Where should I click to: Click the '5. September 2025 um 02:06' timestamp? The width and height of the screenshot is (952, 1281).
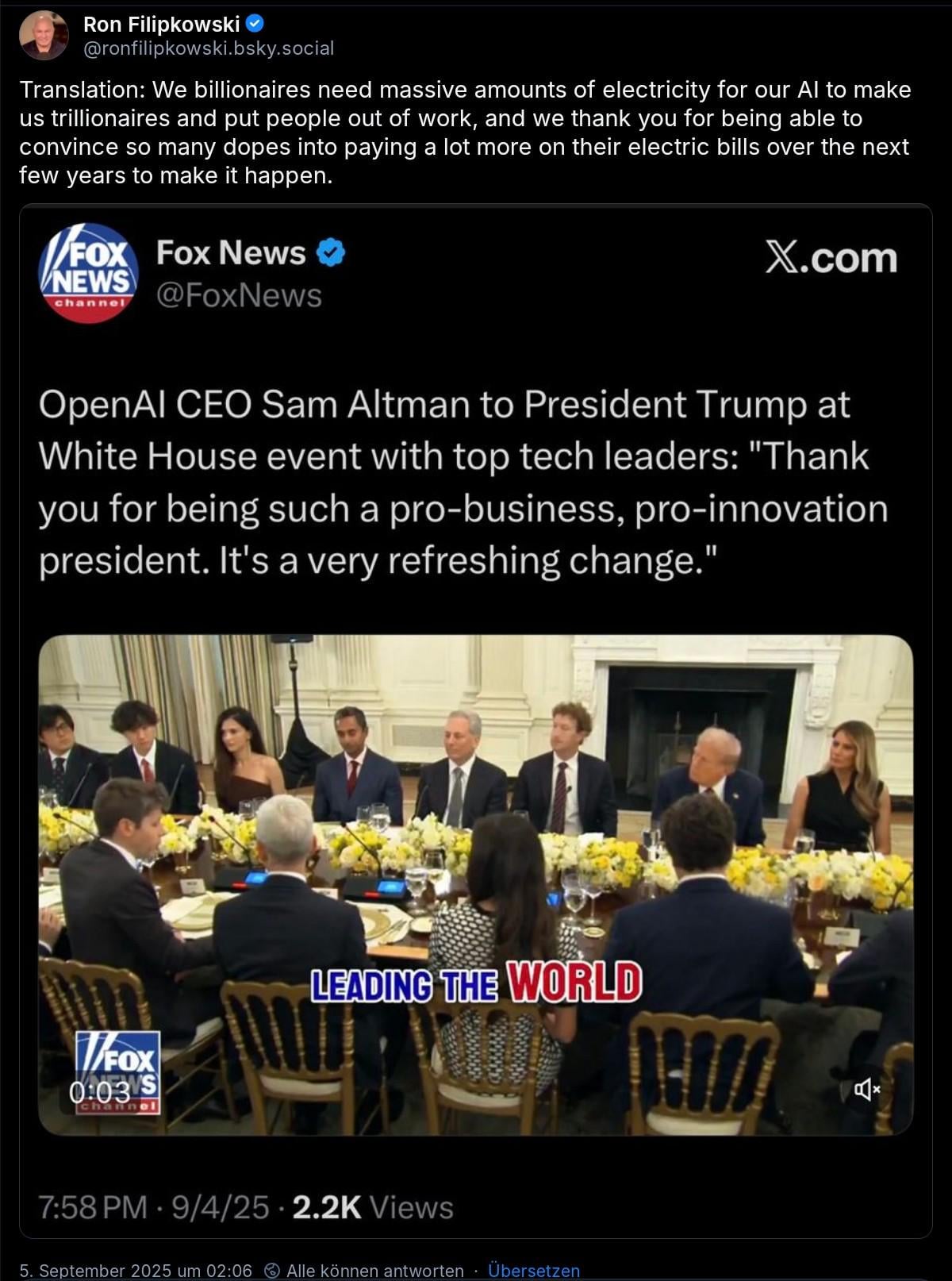coord(136,1271)
